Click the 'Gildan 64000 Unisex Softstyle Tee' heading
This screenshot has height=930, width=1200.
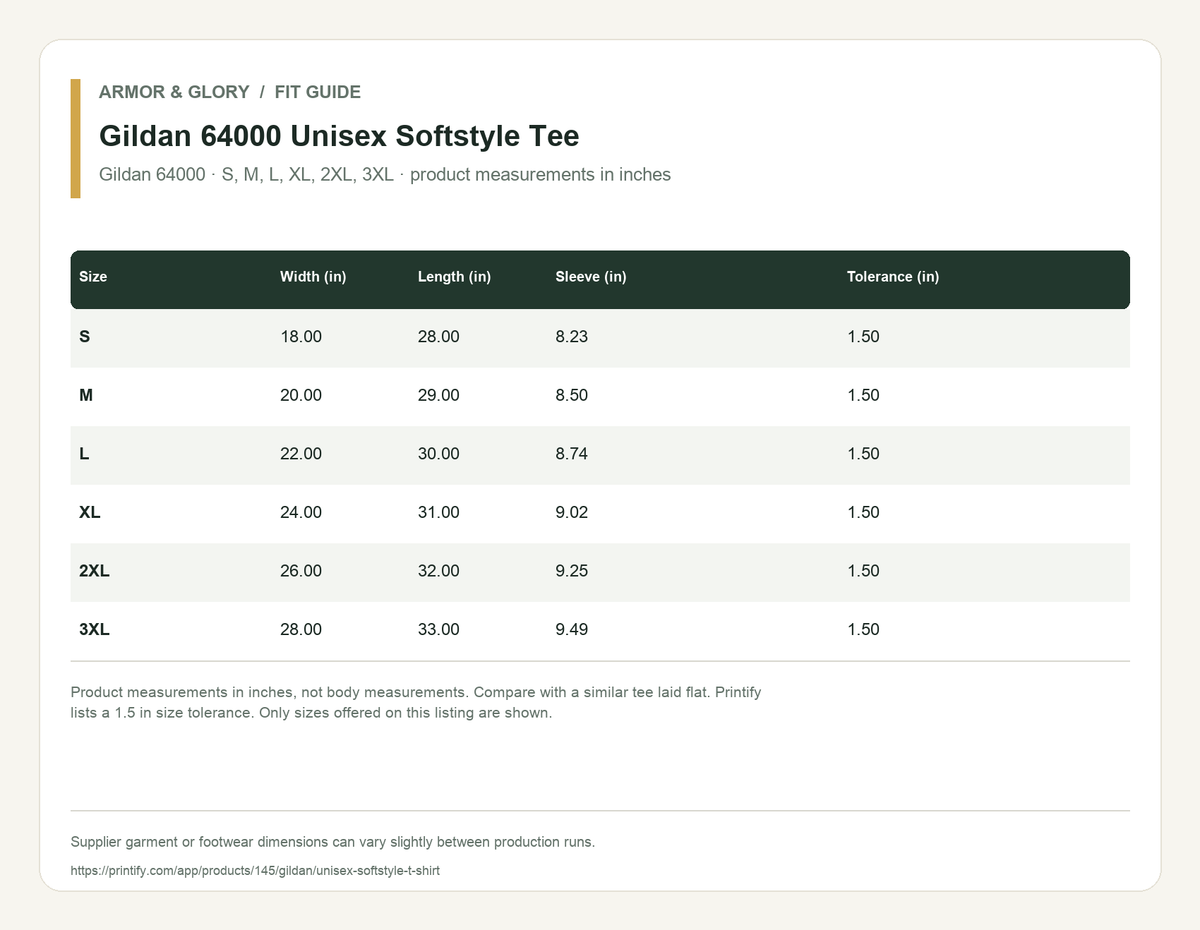pos(339,136)
